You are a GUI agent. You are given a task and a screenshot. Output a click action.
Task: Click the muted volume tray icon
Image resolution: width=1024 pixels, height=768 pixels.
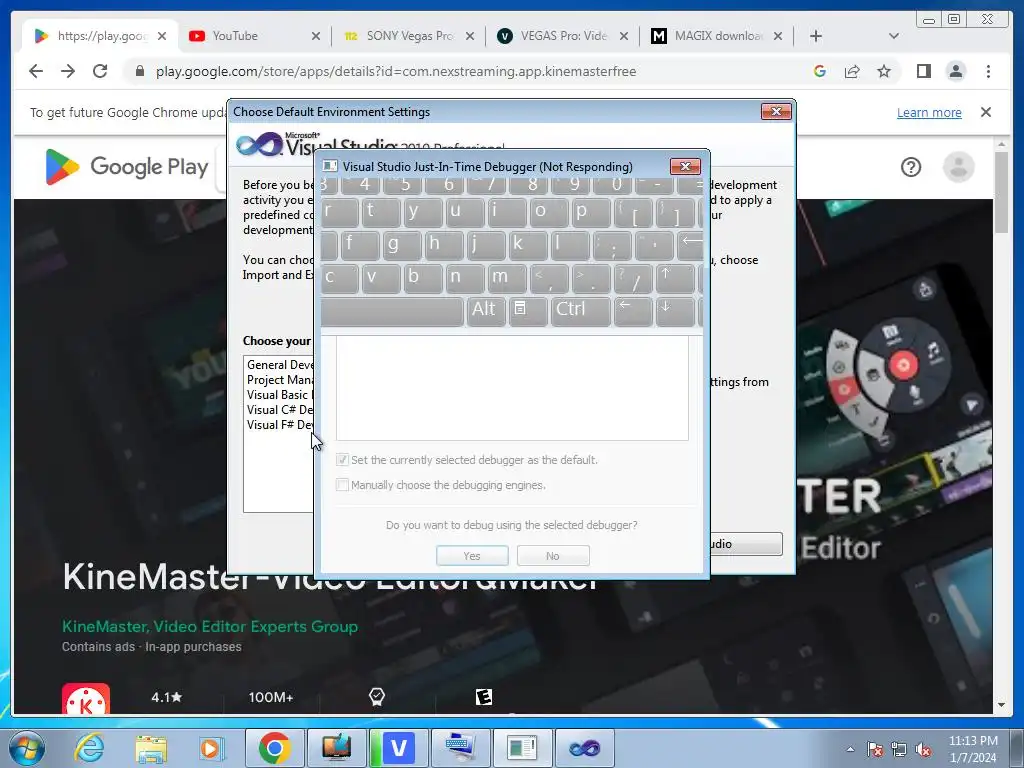(923, 749)
